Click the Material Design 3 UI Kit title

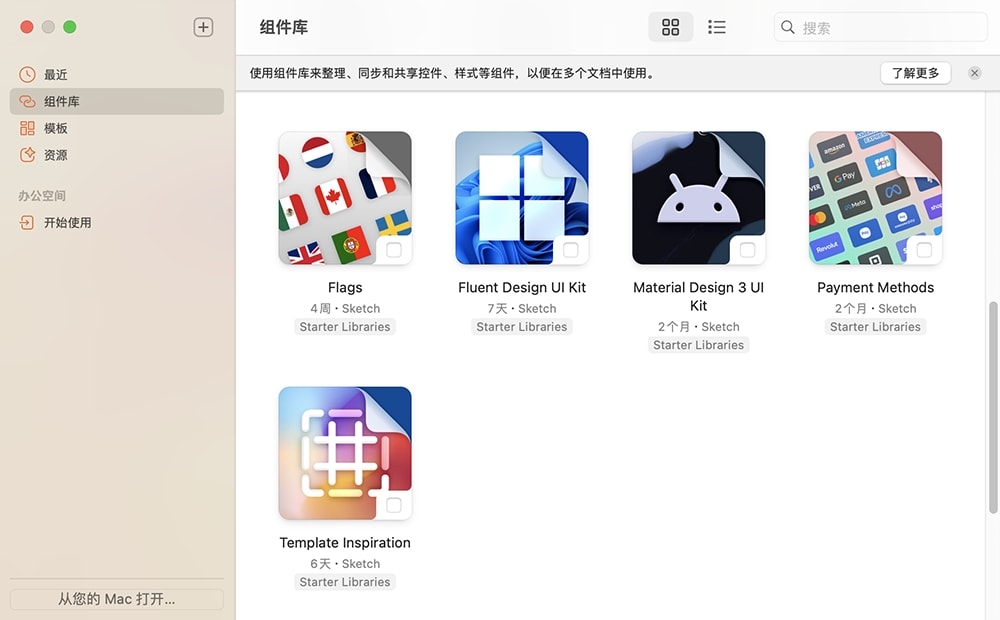point(698,297)
